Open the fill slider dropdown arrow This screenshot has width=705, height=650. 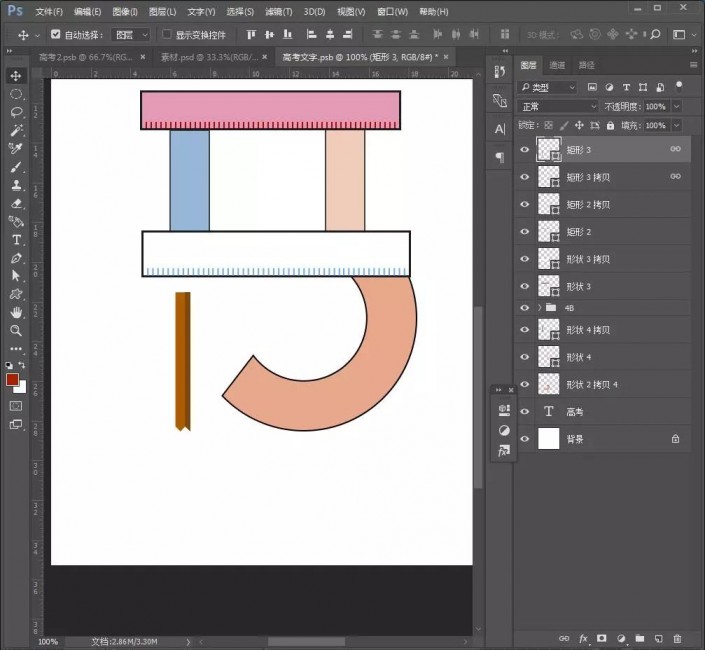pos(677,125)
